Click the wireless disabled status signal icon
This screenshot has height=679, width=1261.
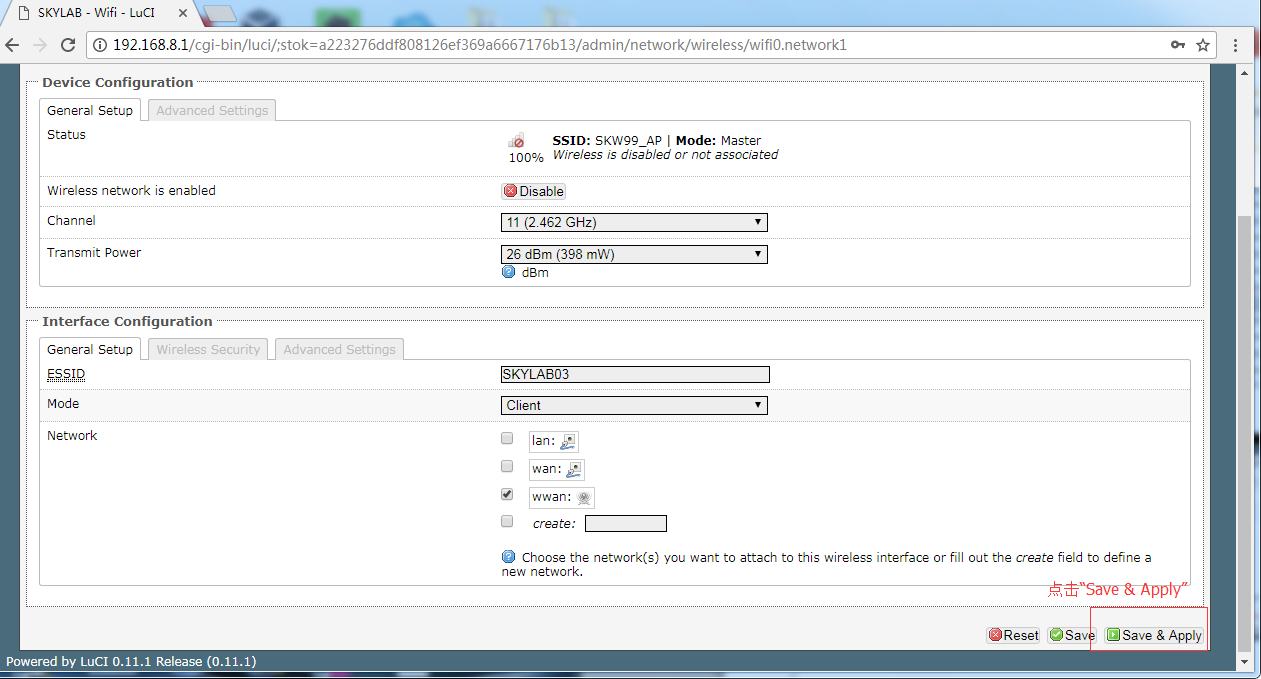pyautogui.click(x=516, y=141)
